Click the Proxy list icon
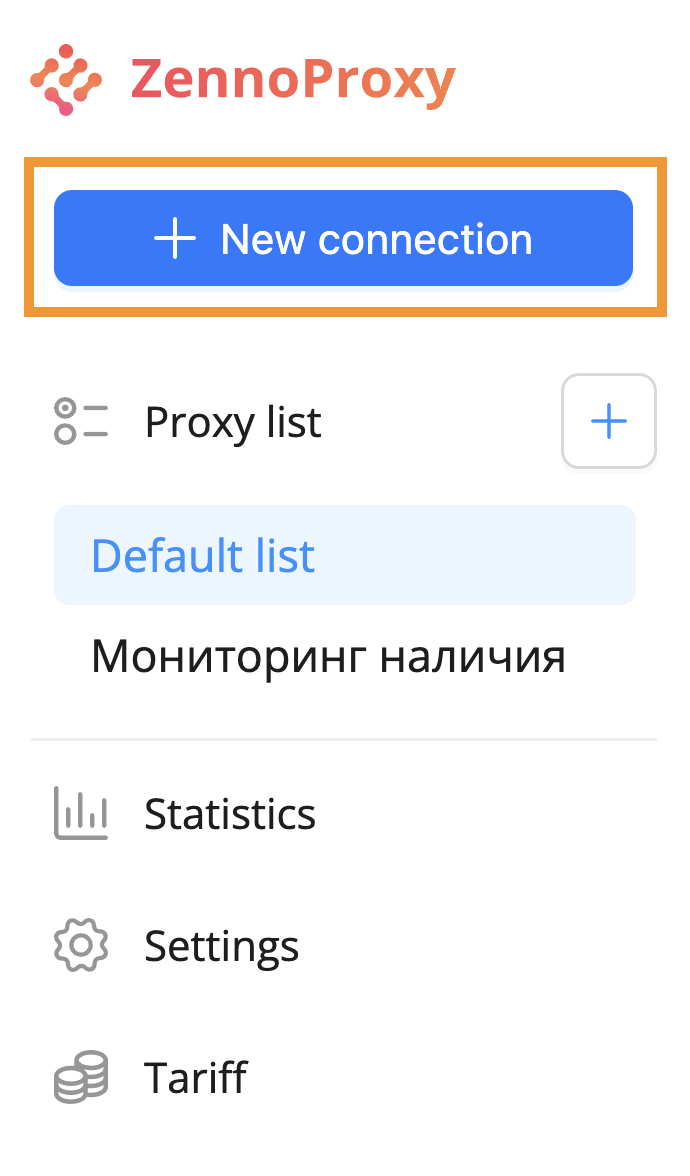Viewport: 690px width, 1176px height. coord(80,422)
